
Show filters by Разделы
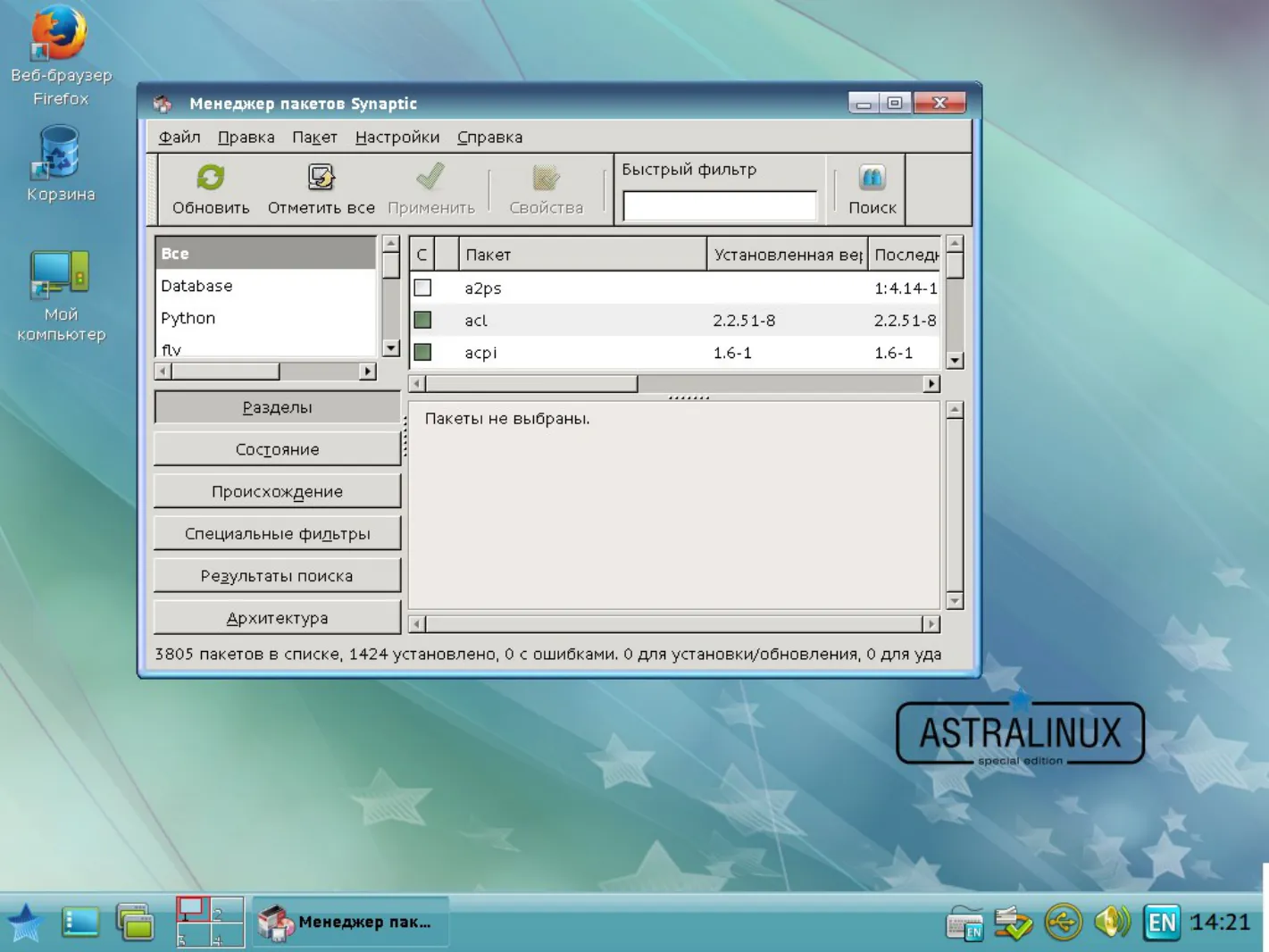pos(277,407)
